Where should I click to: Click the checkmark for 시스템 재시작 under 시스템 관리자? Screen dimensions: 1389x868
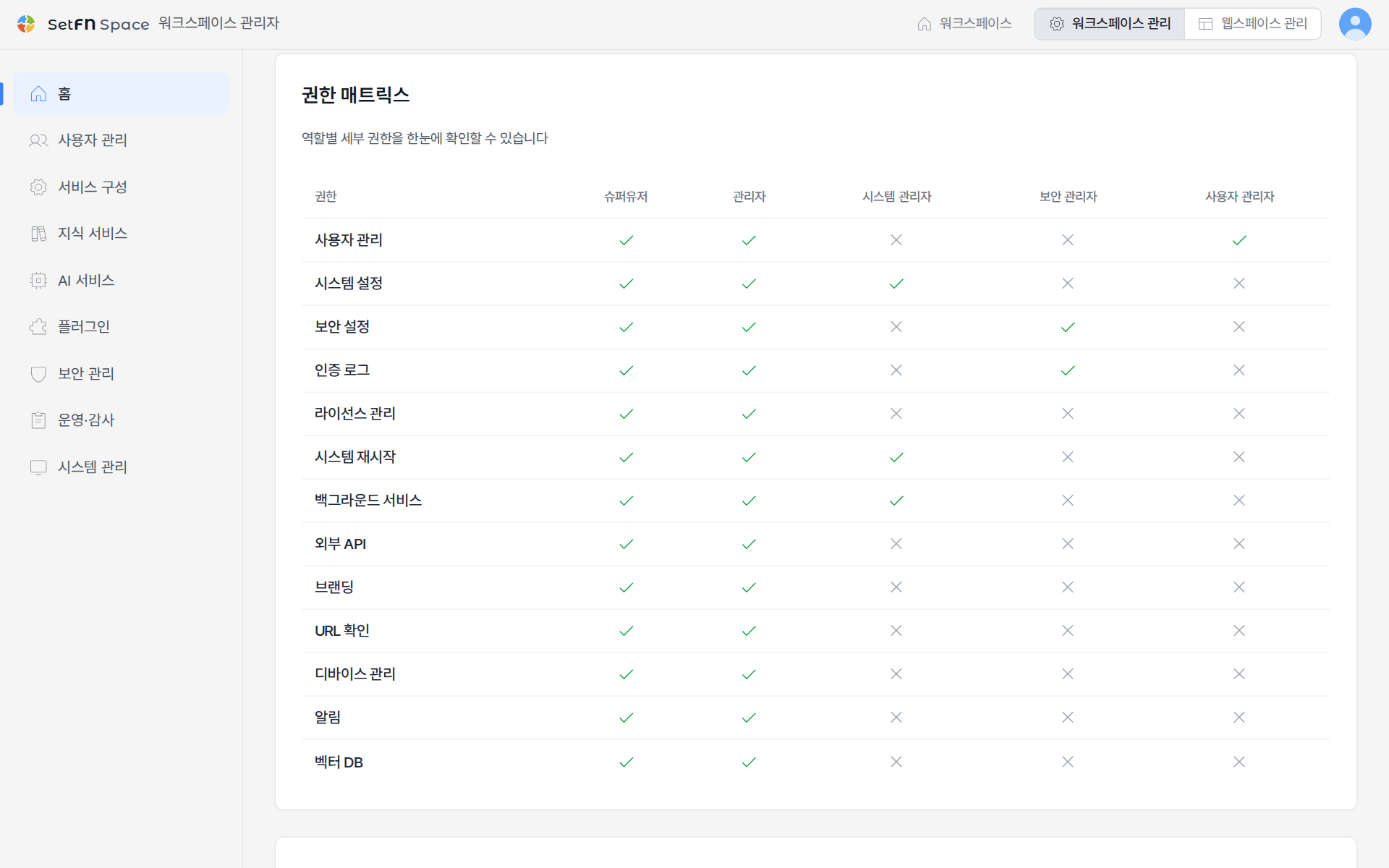896,457
